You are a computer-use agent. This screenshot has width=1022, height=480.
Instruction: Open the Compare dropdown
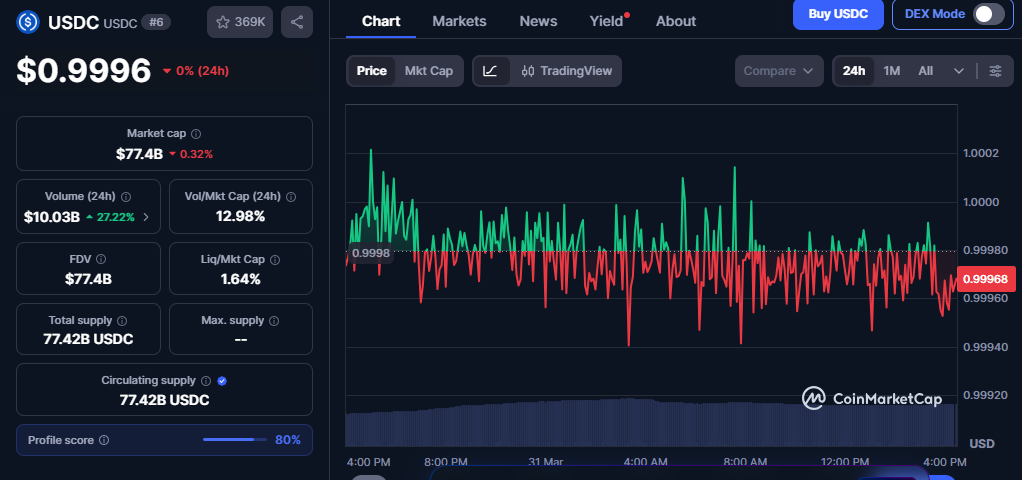coord(779,71)
